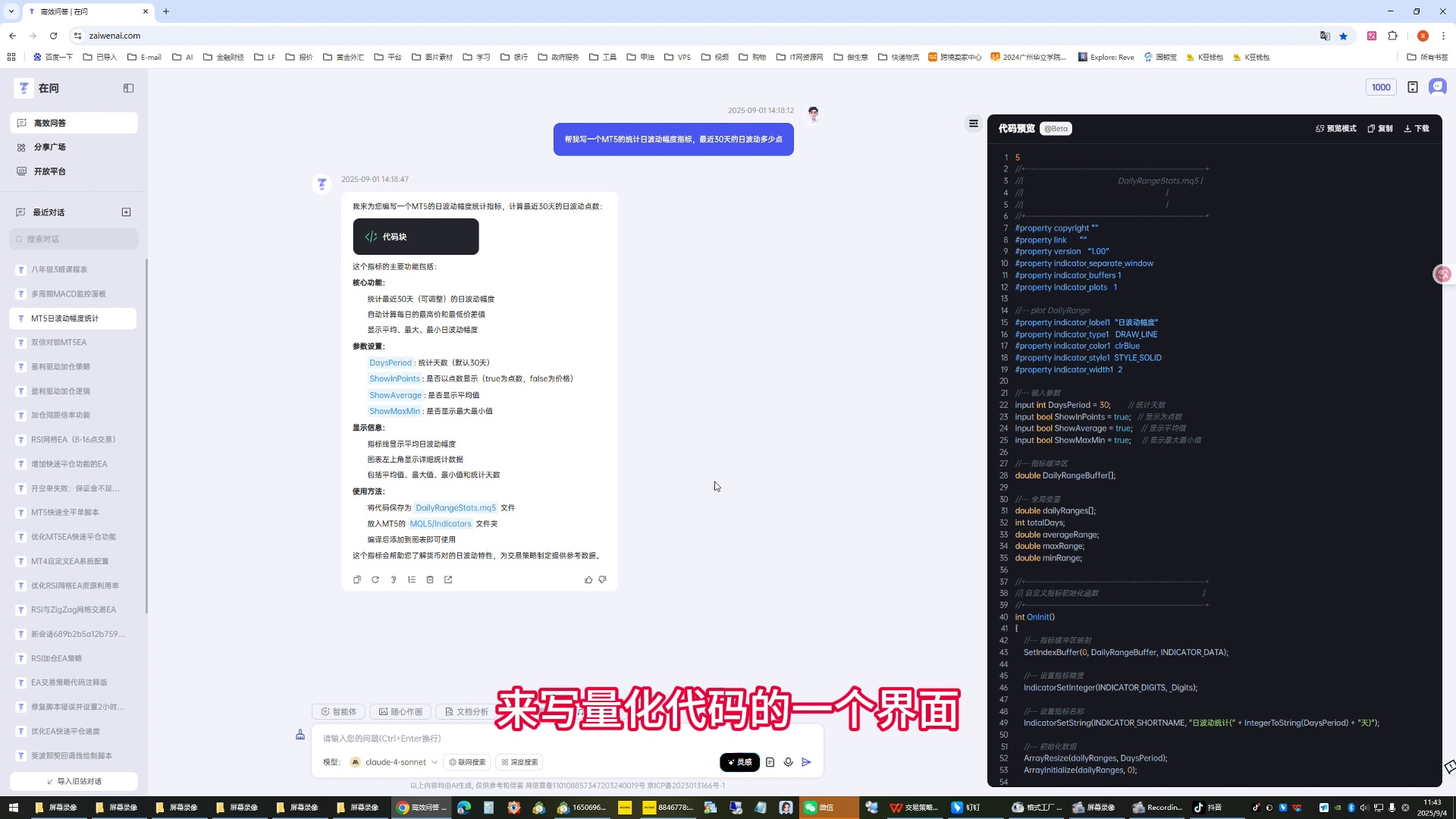The width and height of the screenshot is (1456, 819).
Task: Collapse the left sidebar panel icon
Action: pyautogui.click(x=128, y=88)
